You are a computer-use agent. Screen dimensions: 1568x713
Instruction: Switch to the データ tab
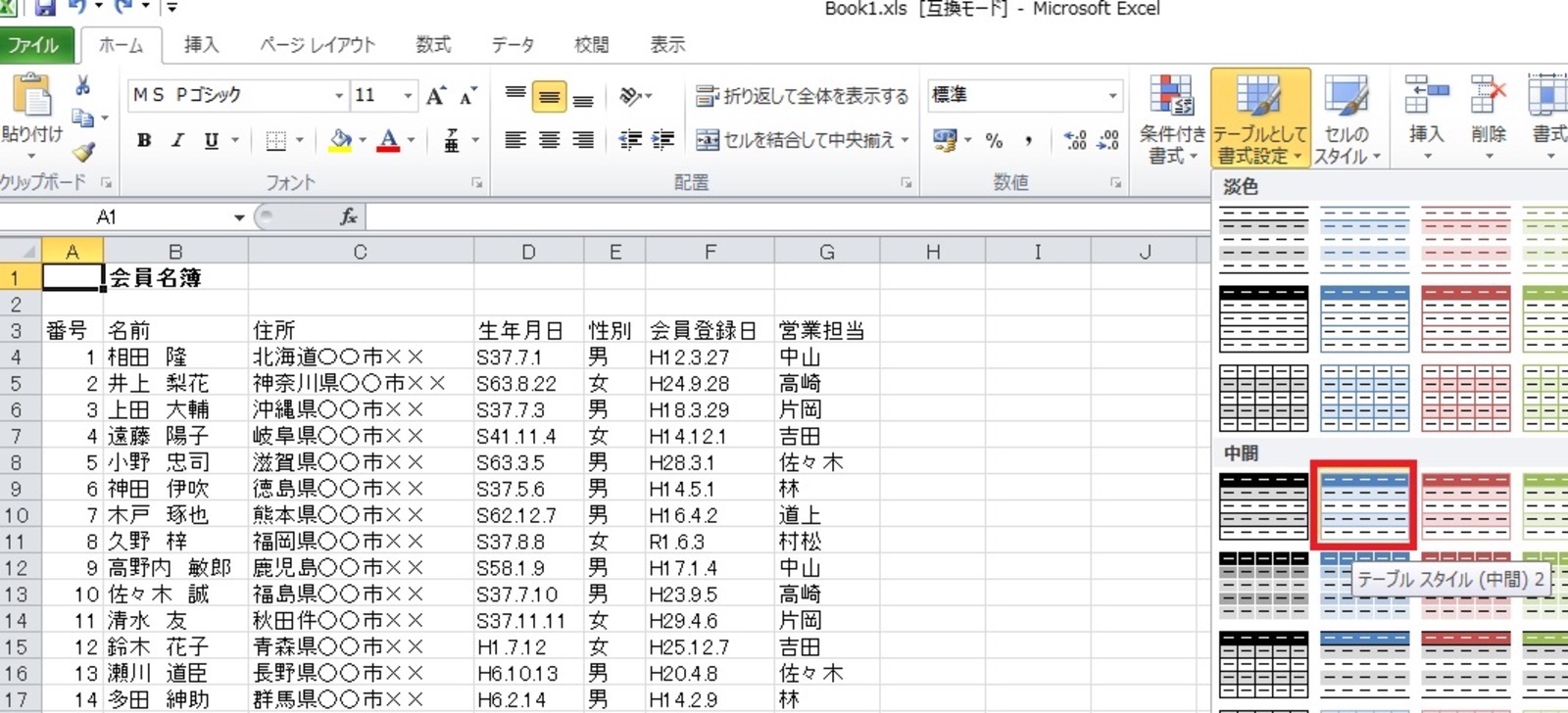(513, 45)
